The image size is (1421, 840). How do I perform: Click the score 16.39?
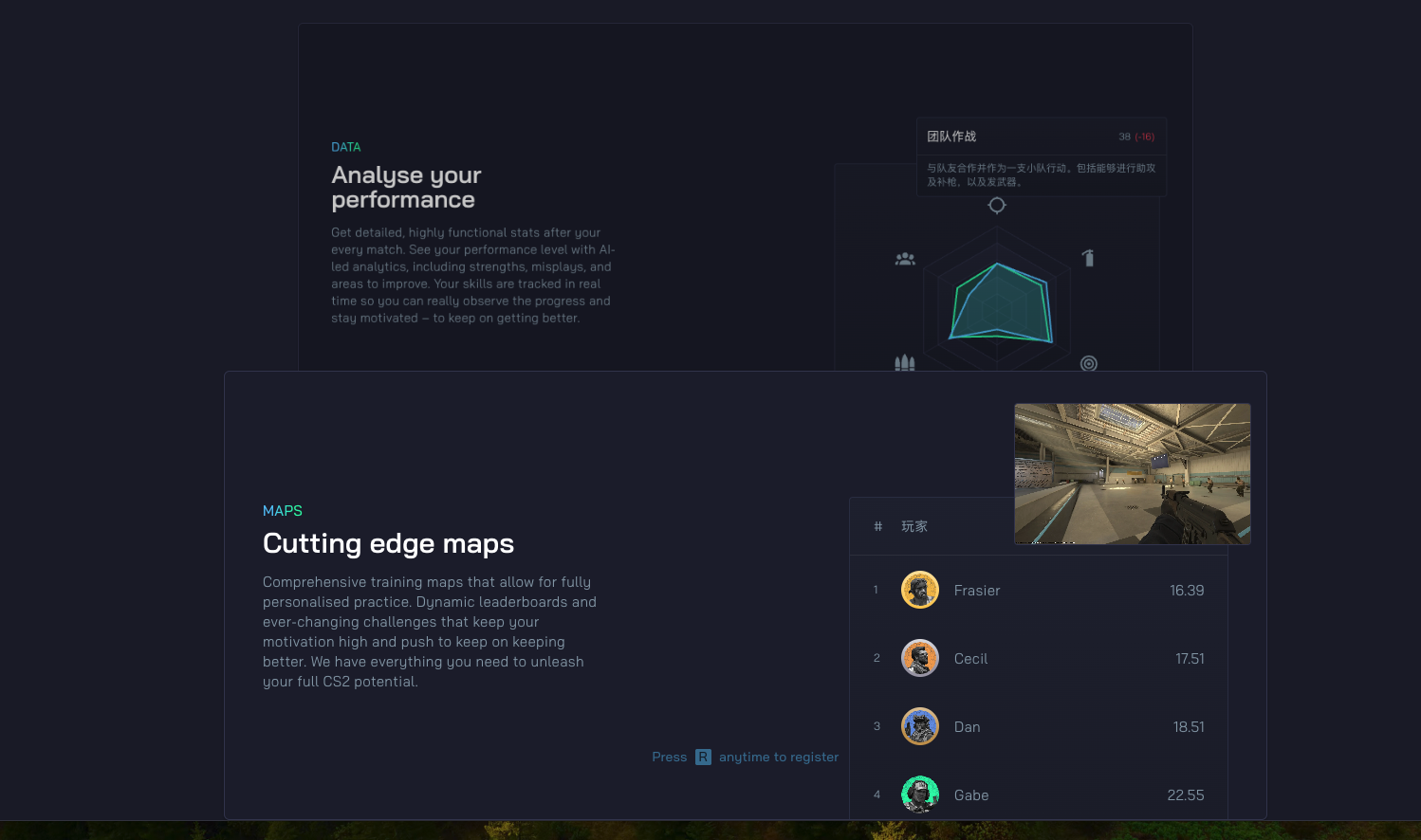click(1187, 591)
